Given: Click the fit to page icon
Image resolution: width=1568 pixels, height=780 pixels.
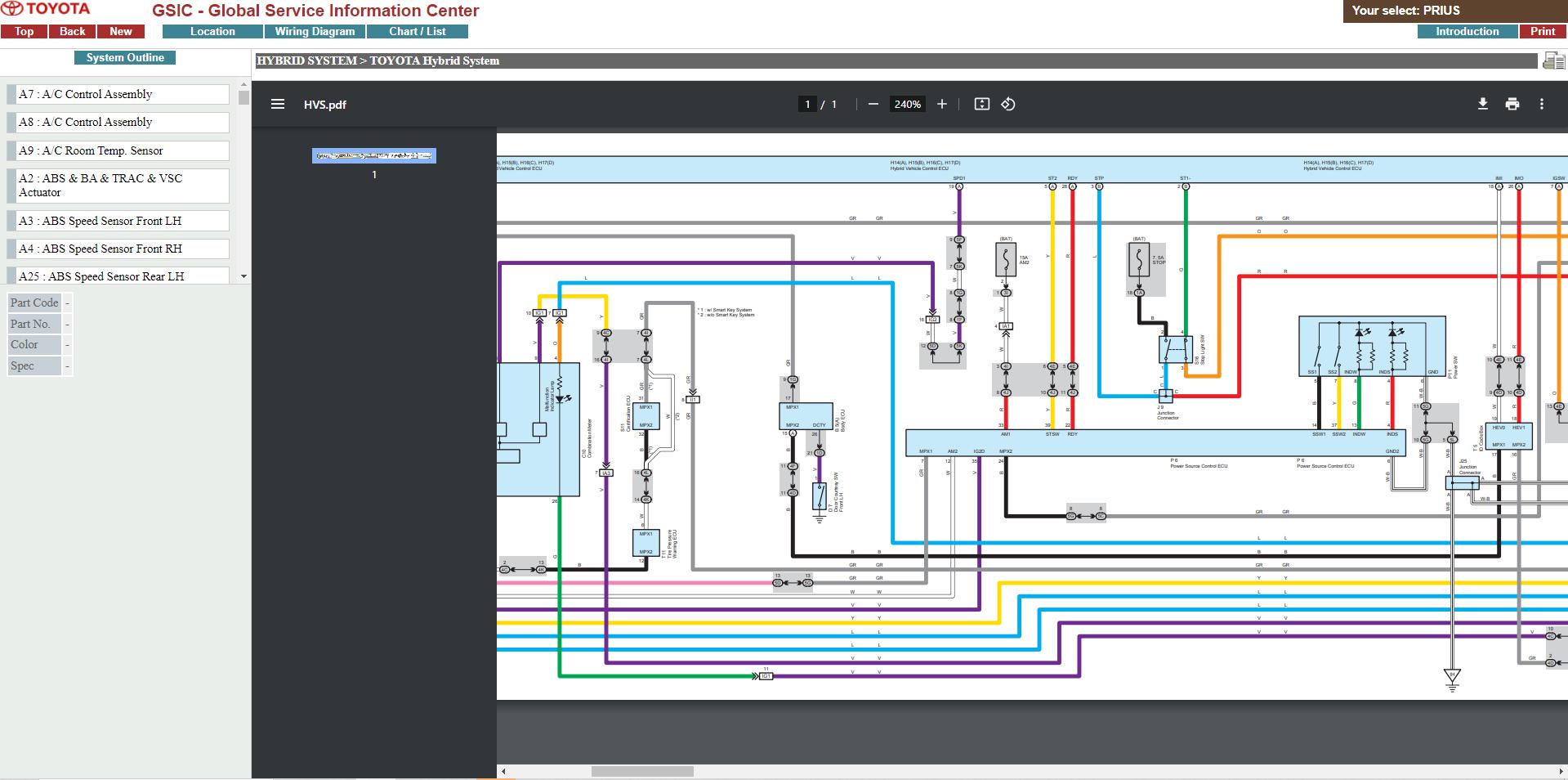Looking at the screenshot, I should click(982, 104).
